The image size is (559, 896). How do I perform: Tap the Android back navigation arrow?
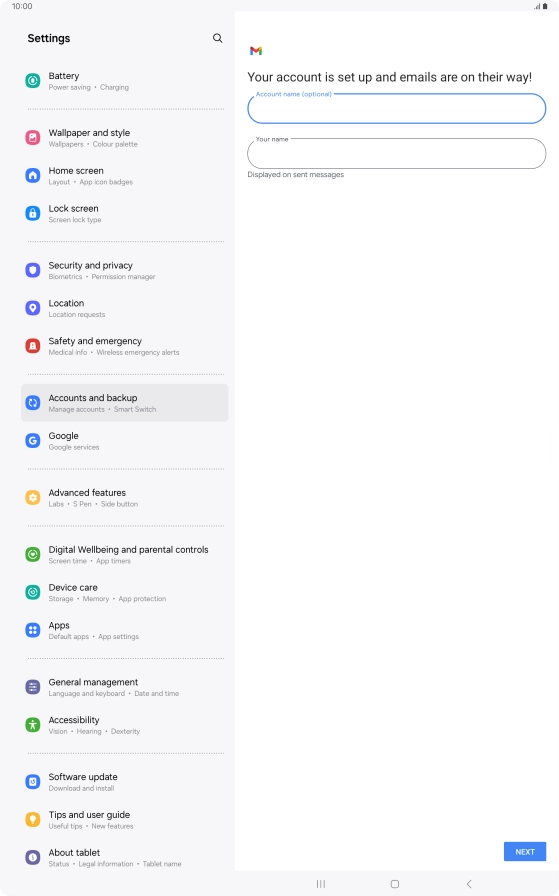[x=469, y=884]
